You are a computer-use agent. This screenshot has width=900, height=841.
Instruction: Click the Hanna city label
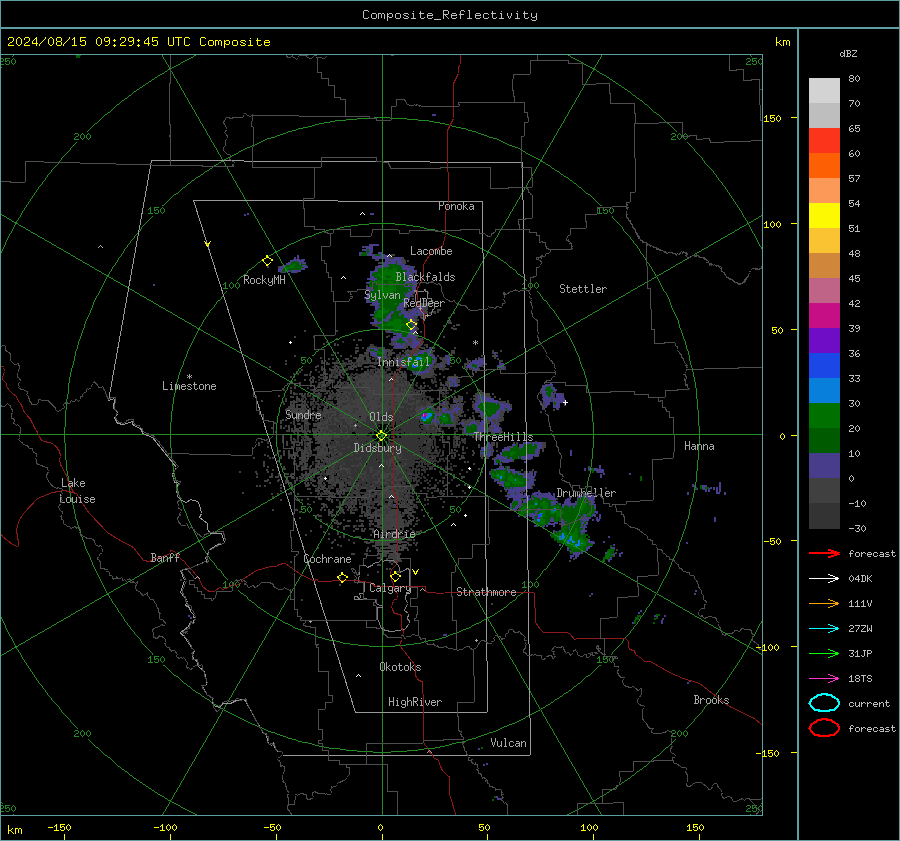click(699, 446)
